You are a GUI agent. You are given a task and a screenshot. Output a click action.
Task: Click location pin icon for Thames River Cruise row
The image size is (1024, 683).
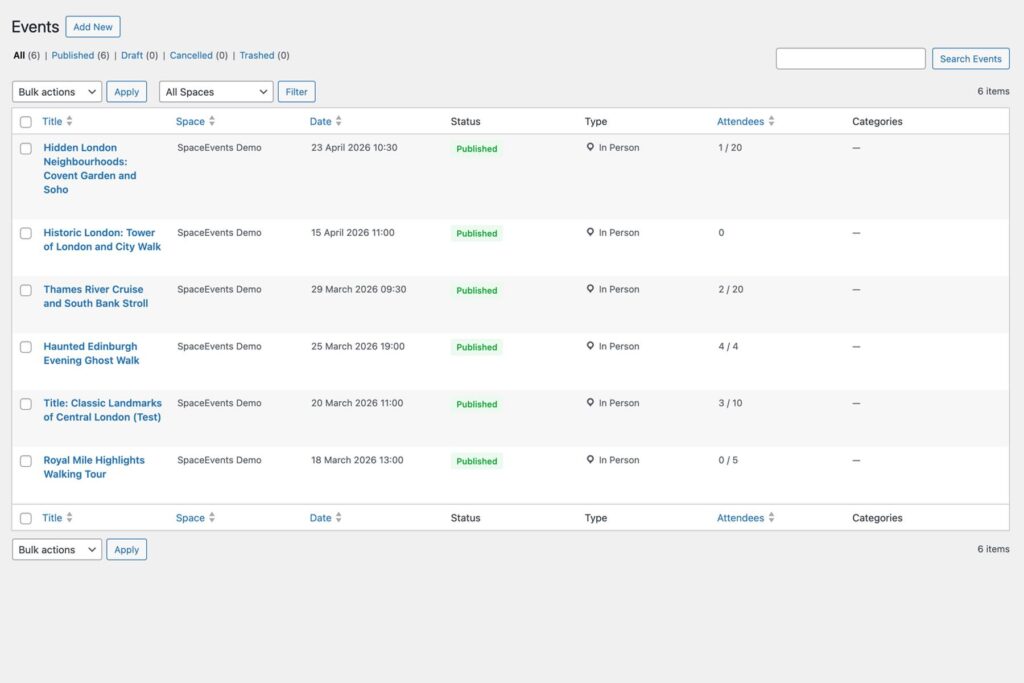tap(590, 289)
